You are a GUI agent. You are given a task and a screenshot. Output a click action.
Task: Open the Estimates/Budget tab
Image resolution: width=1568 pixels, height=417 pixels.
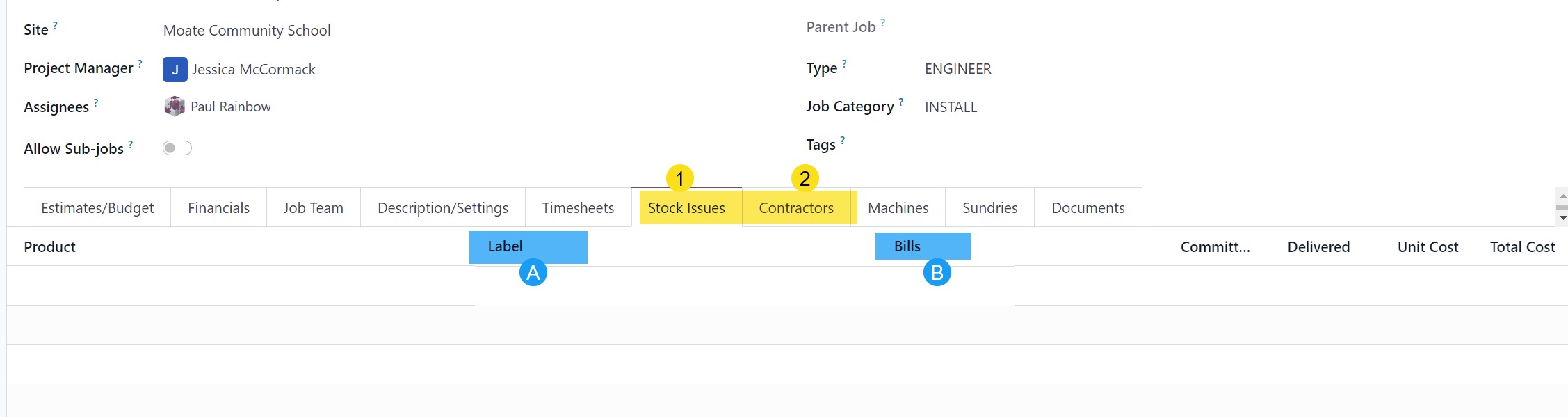97,208
